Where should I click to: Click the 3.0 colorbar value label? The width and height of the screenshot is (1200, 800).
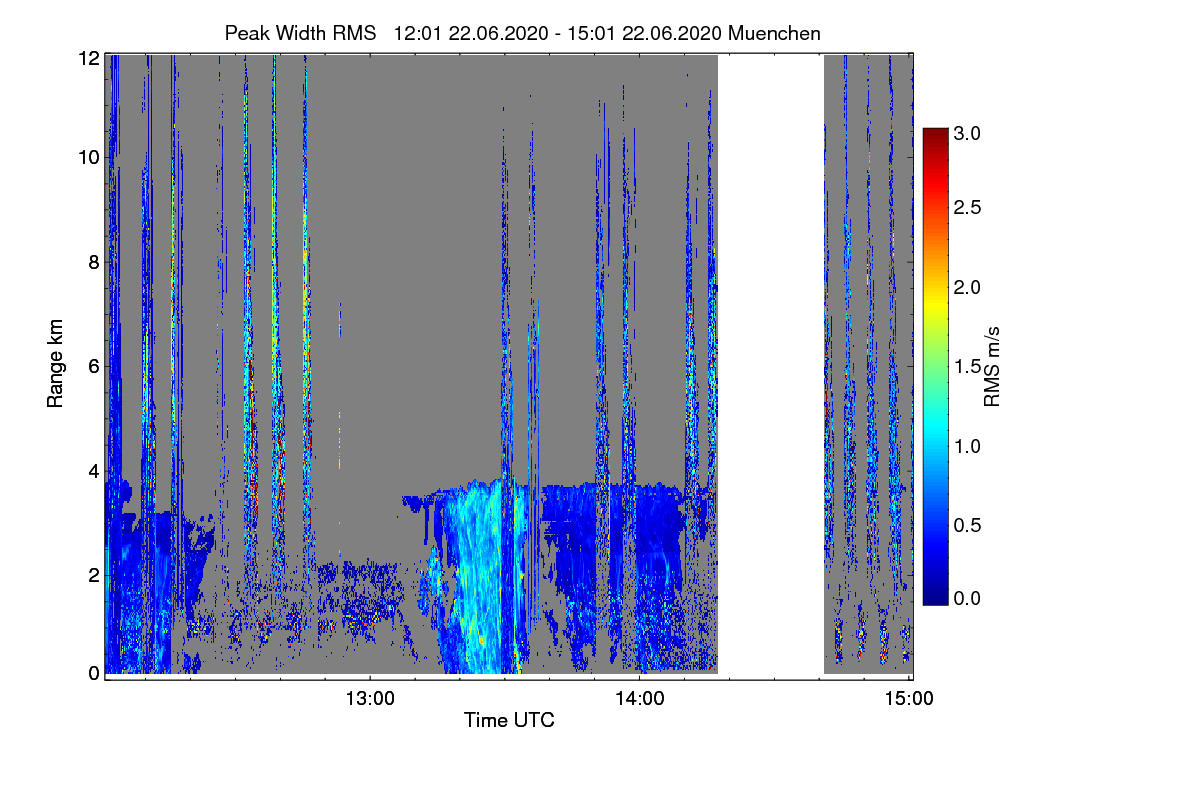click(968, 132)
